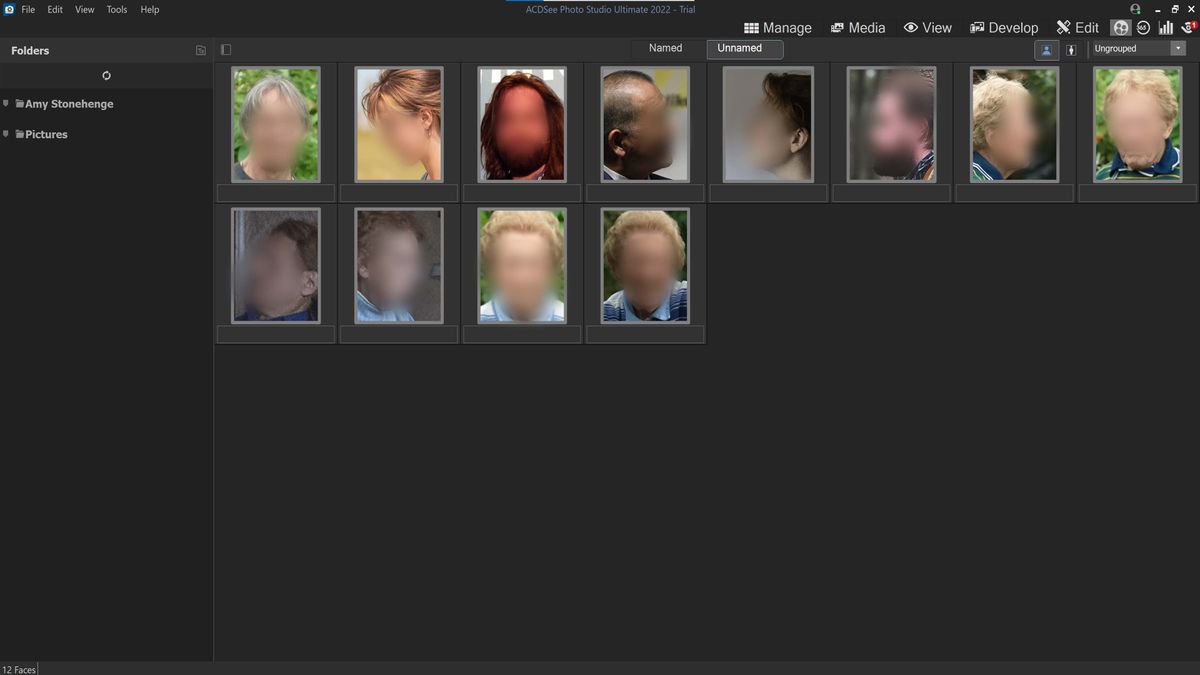The height and width of the screenshot is (675, 1200).
Task: Click the user account icon in title bar
Action: coord(1135,9)
